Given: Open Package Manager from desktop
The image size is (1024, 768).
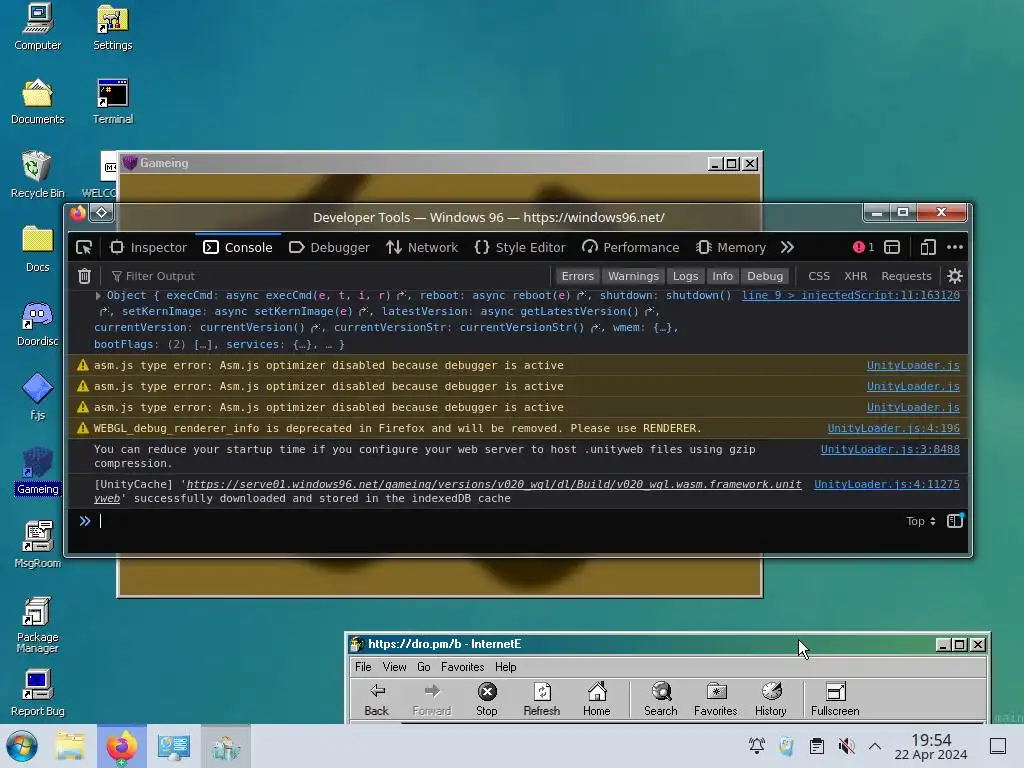Looking at the screenshot, I should 37,624.
